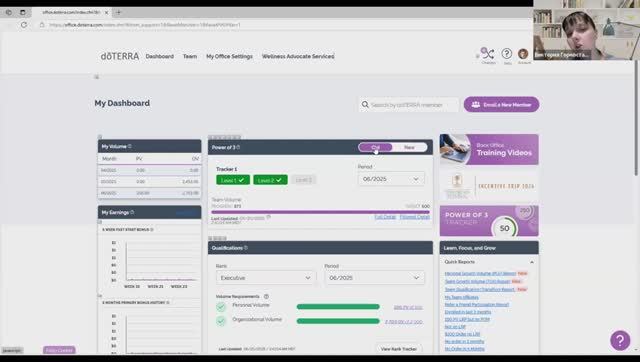Open the Personal Growth Volume report link

tap(480, 273)
